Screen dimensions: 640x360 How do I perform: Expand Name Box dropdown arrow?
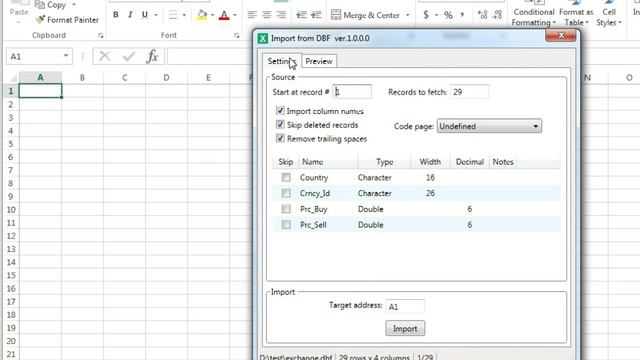point(66,56)
